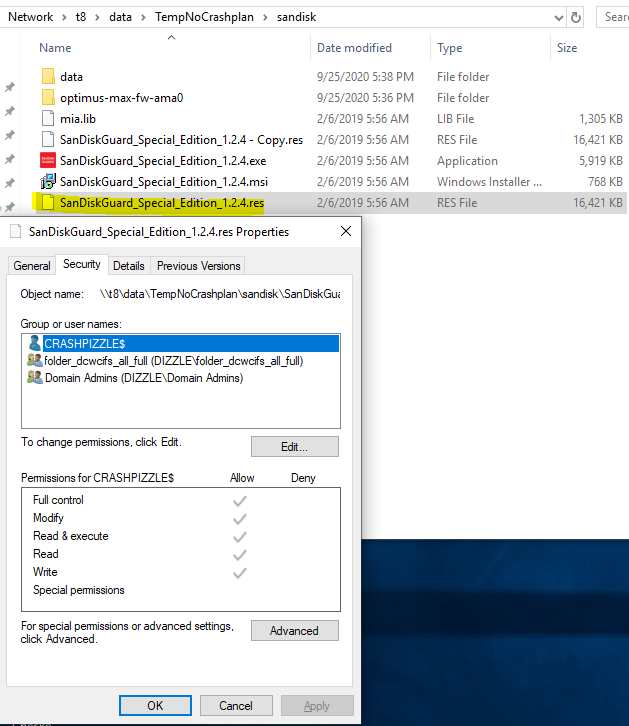Screen dimensions: 629x726
Task: Select optimus-max-fw-ama0 folder name
Action: 122,98
